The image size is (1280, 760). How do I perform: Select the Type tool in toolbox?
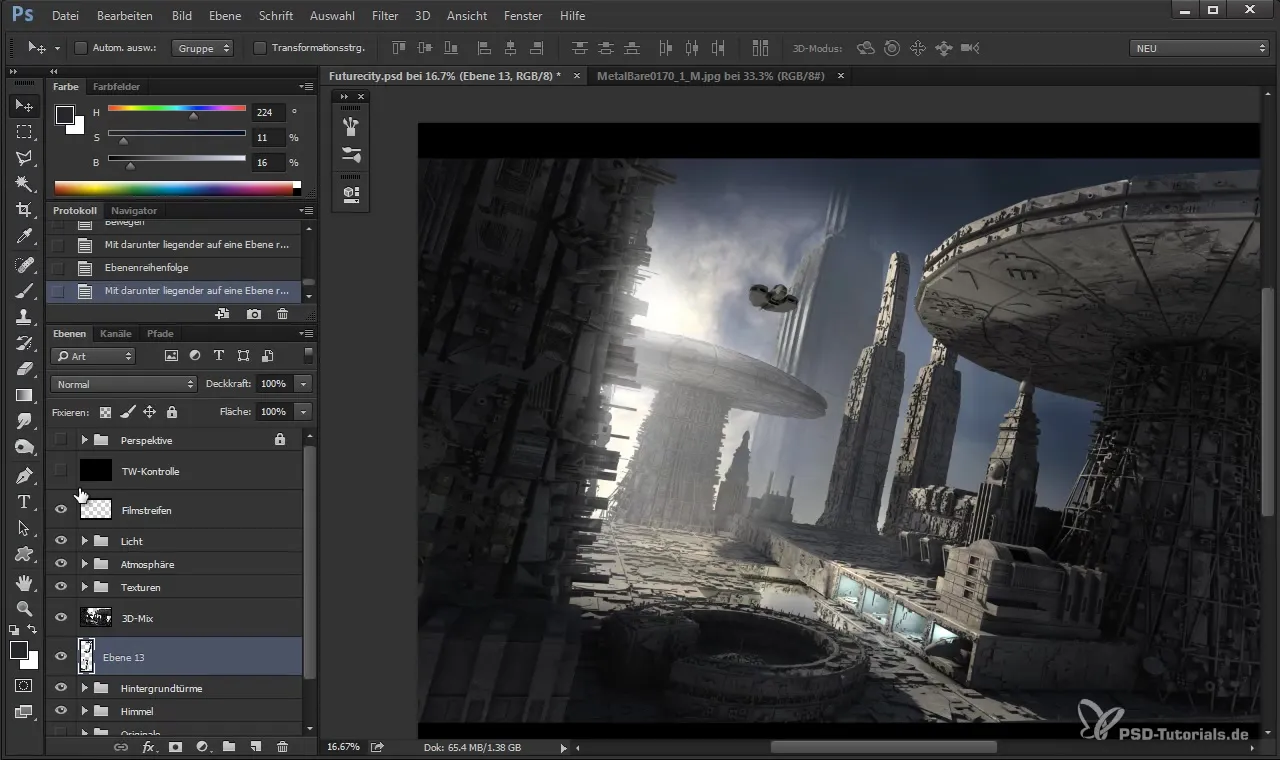[x=24, y=502]
